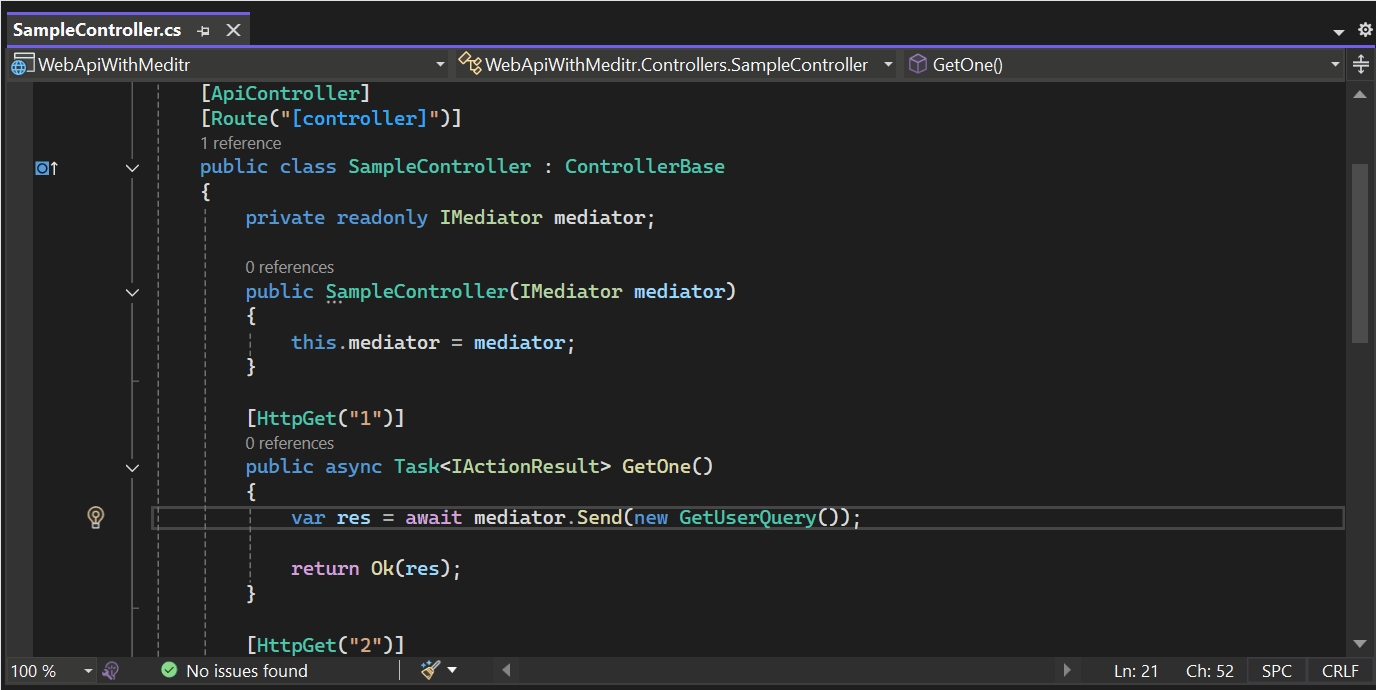
Task: Pin the SampleController.cs tab
Action: [x=204, y=31]
